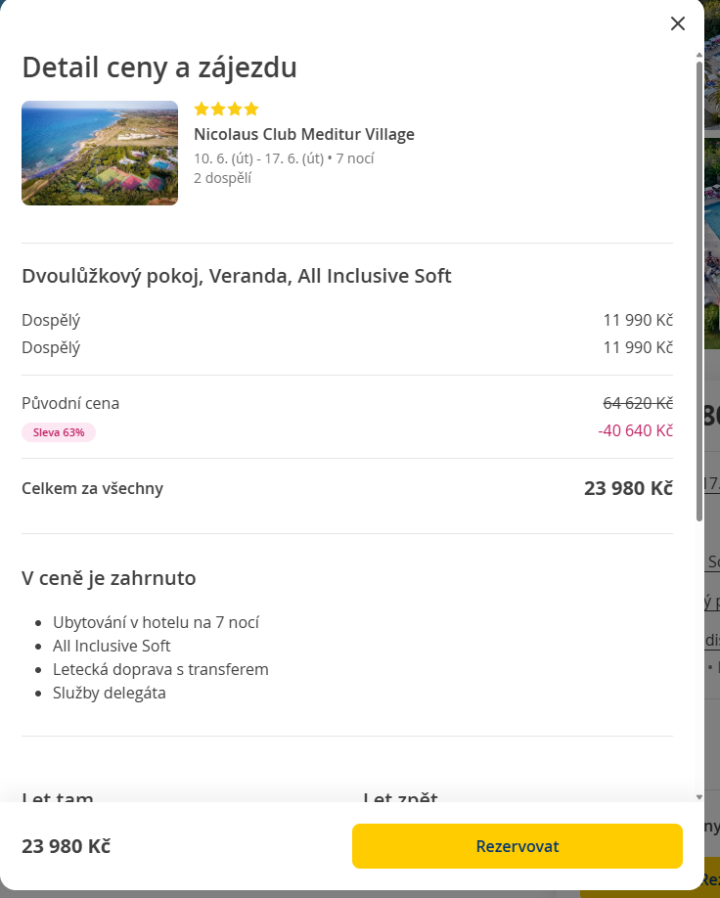Image resolution: width=720 pixels, height=898 pixels.
Task: Click the -40 640 Kč discount amount
Action: click(x=635, y=430)
